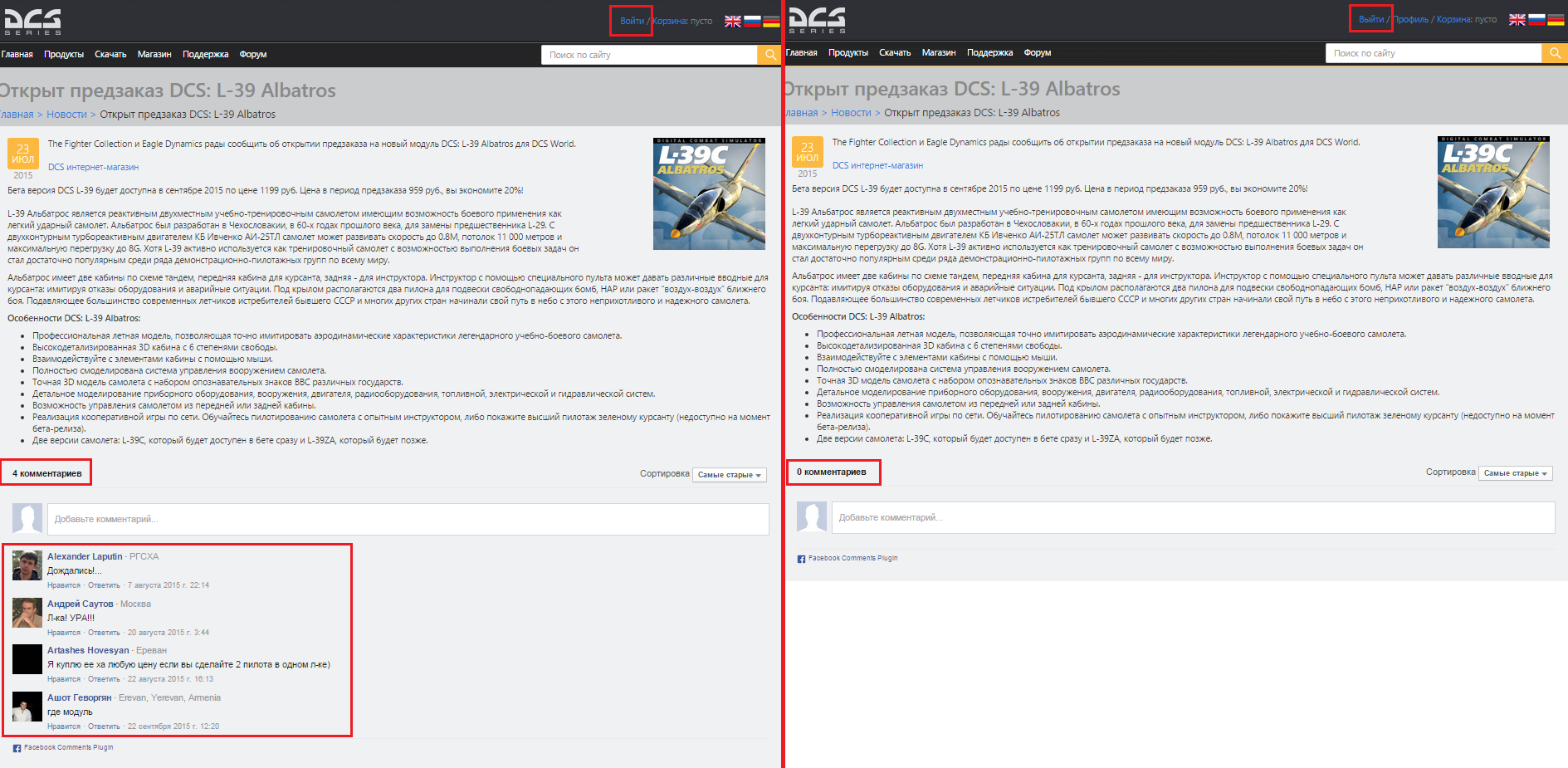Click the site search field on the right page
The width and height of the screenshot is (1568, 768).
[x=1434, y=53]
